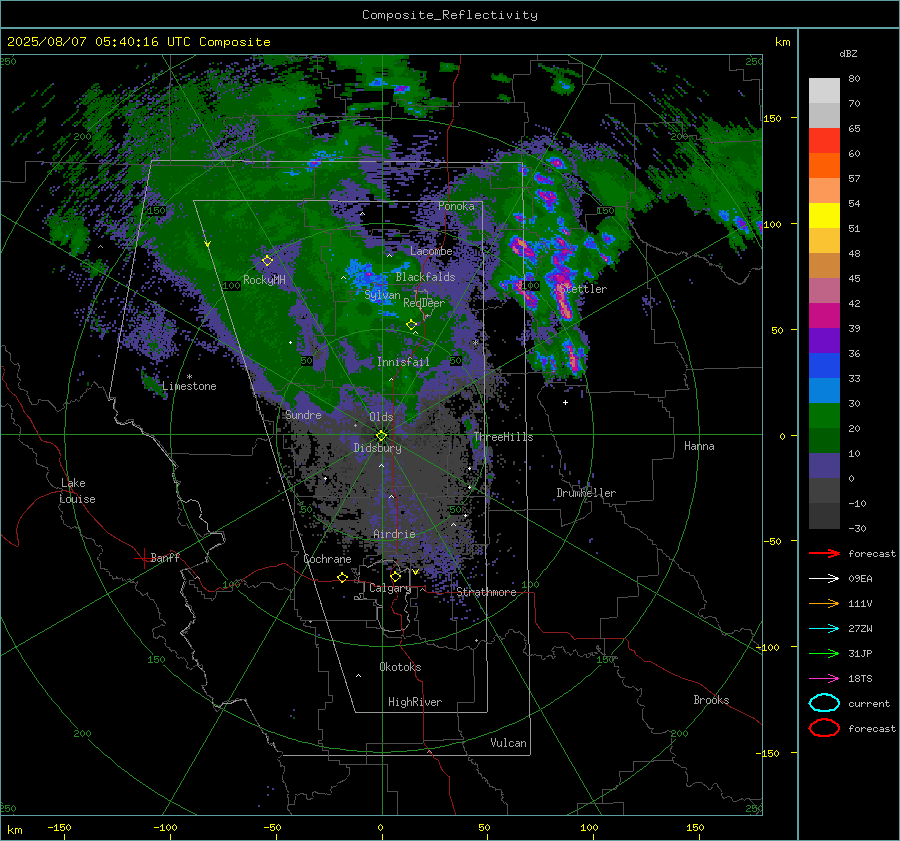Pick the purple 0-10 dBZ color swatch
This screenshot has width=900, height=841.
pos(824,466)
